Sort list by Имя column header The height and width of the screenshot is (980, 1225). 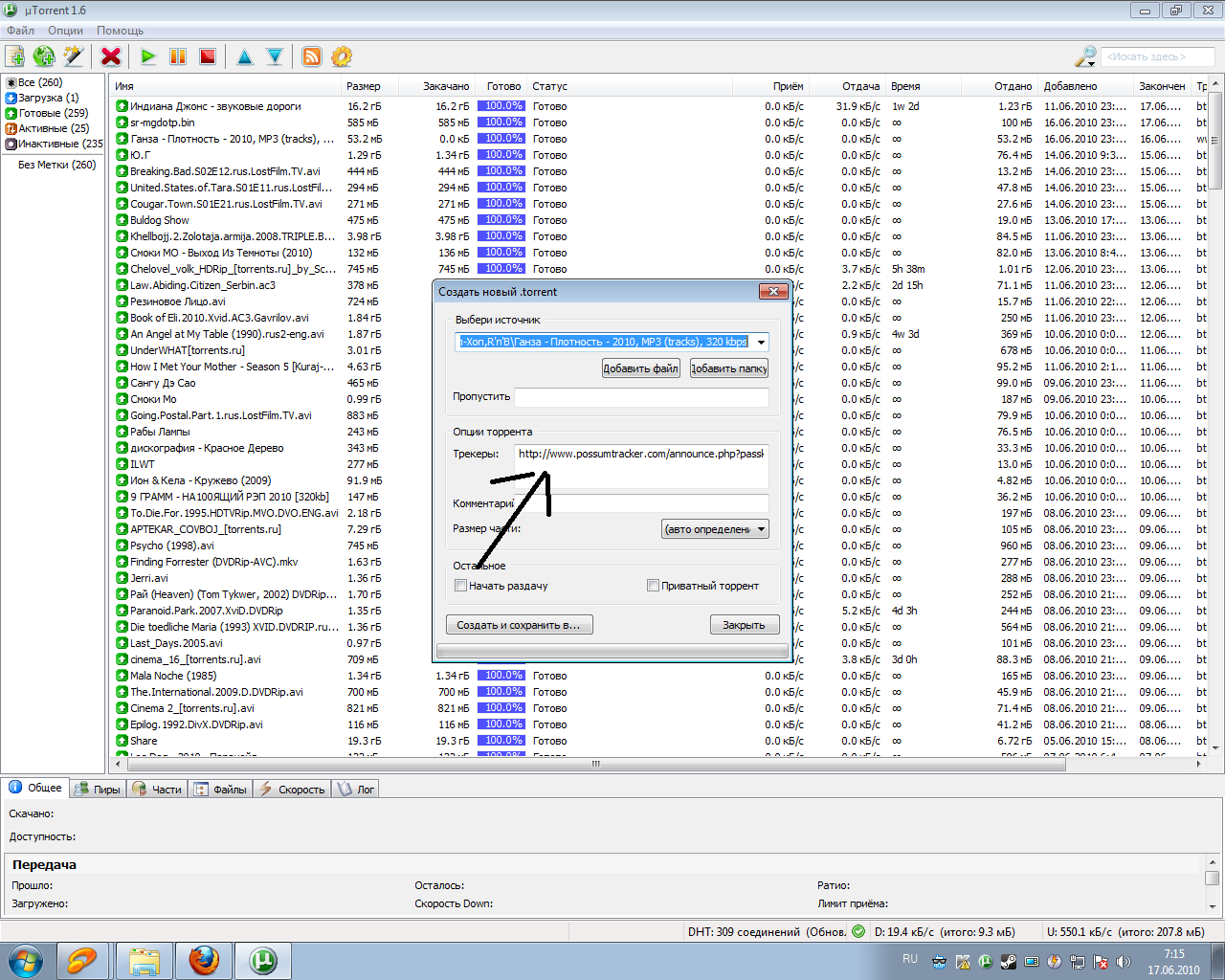(x=227, y=86)
